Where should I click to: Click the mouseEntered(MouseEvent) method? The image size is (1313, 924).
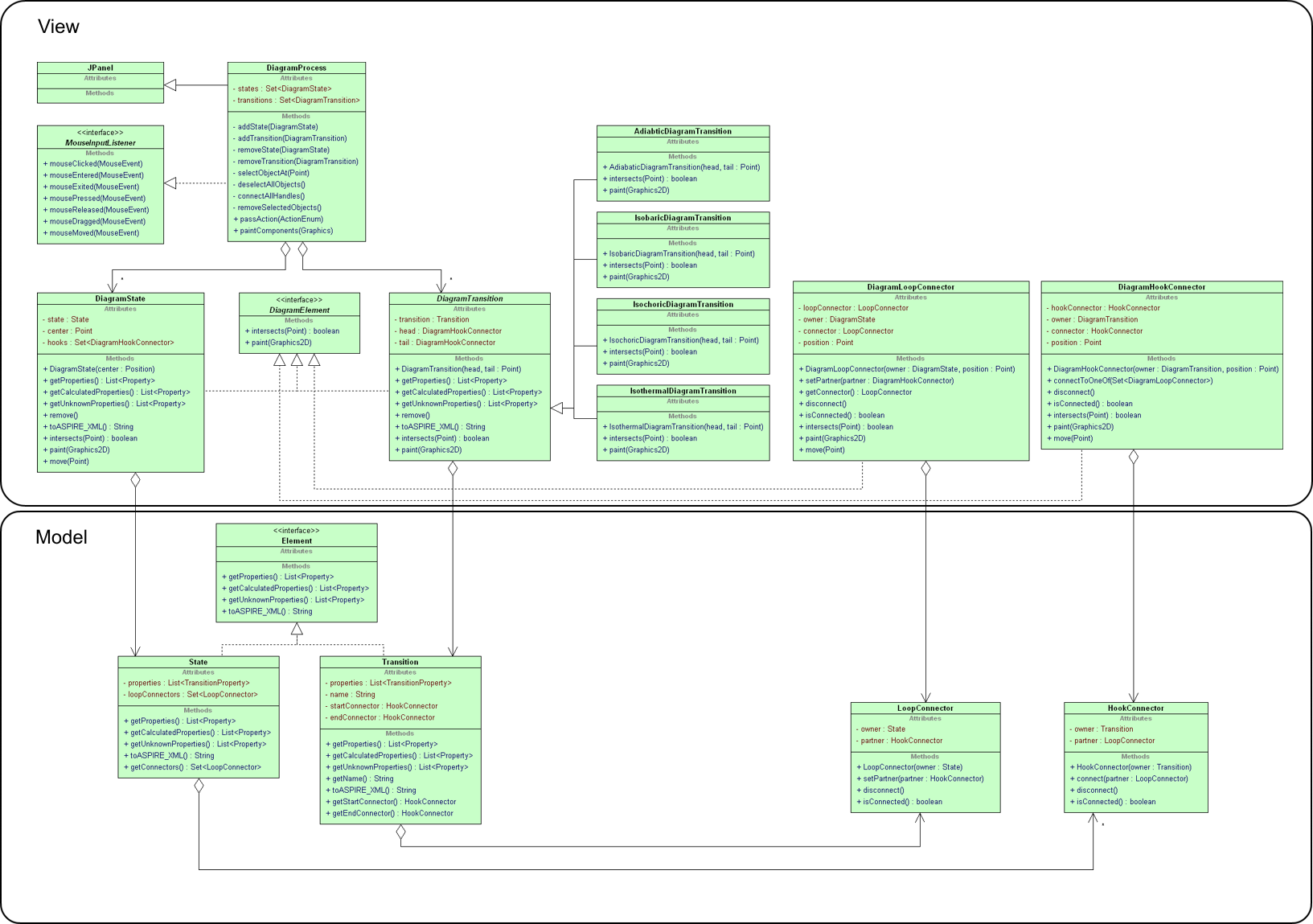[x=93, y=175]
